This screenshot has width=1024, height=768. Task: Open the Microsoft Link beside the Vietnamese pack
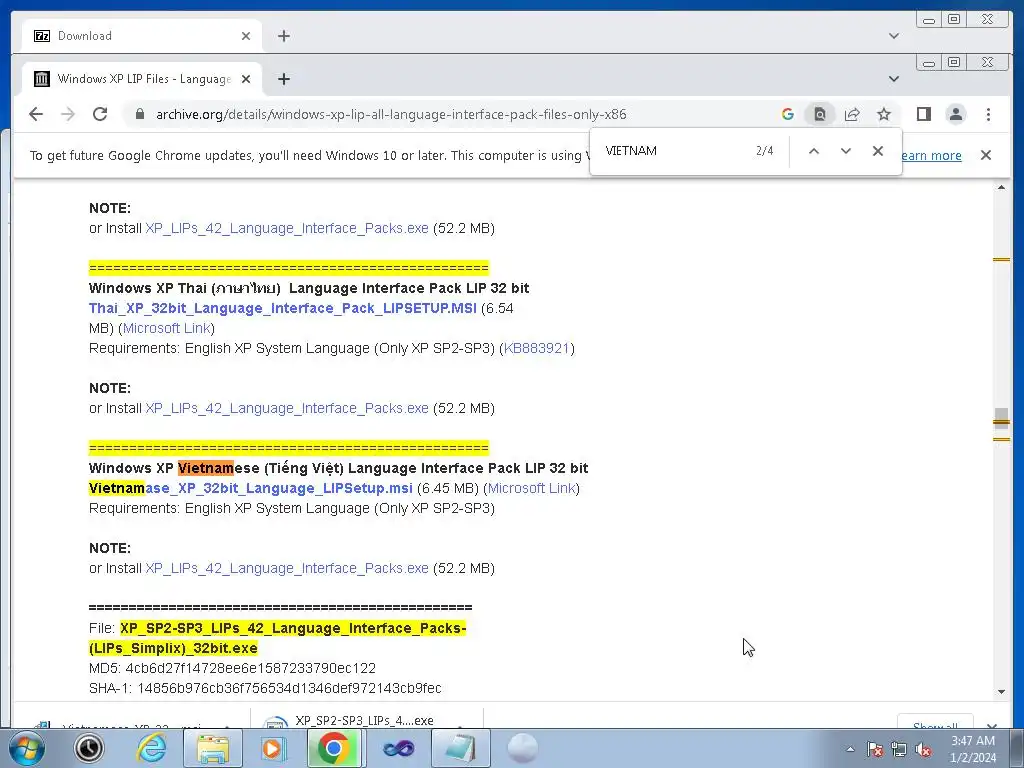[x=532, y=488]
